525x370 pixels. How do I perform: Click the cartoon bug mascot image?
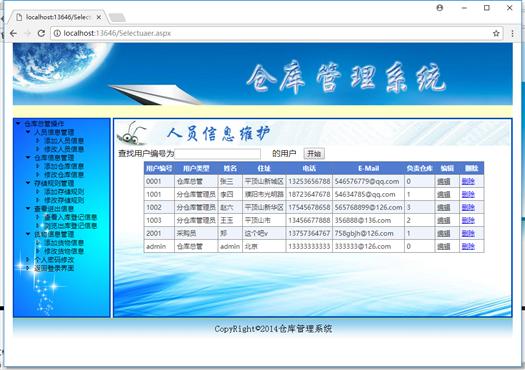coord(132,133)
